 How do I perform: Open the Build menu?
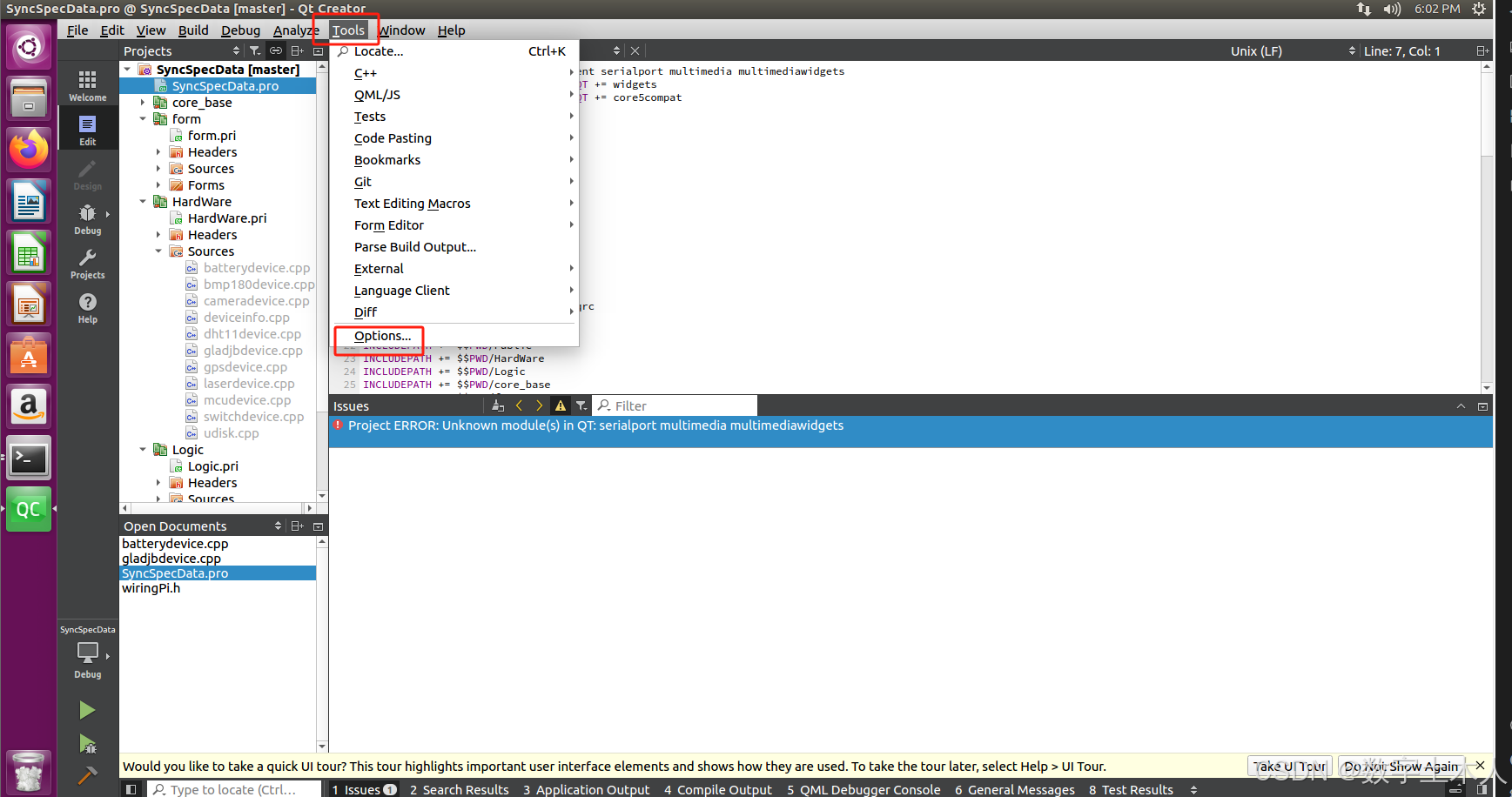(x=193, y=30)
